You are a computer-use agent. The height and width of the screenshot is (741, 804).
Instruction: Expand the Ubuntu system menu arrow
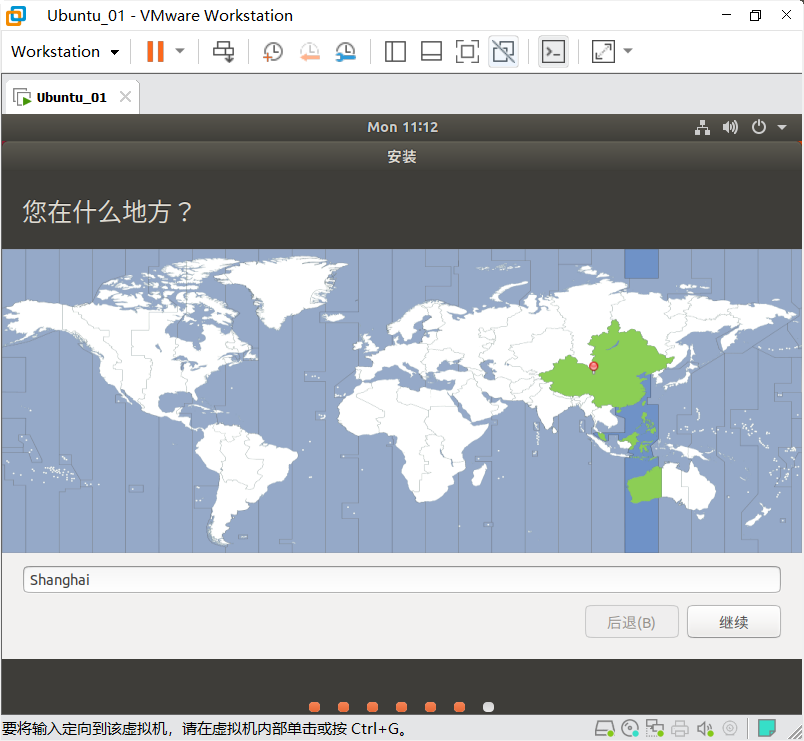point(782,127)
